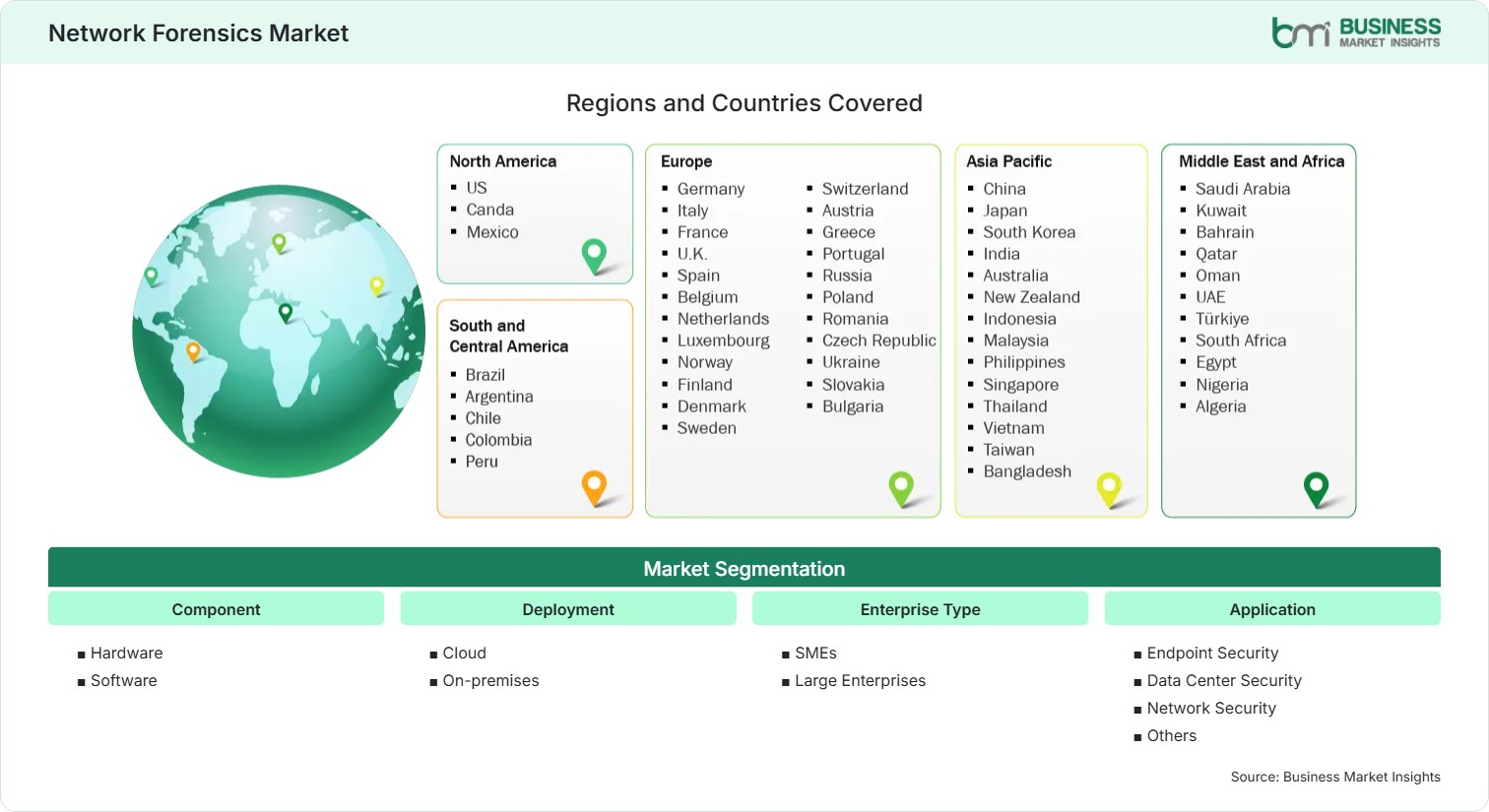
Task: Click SMEs under Enterprise Type
Action: (x=815, y=653)
